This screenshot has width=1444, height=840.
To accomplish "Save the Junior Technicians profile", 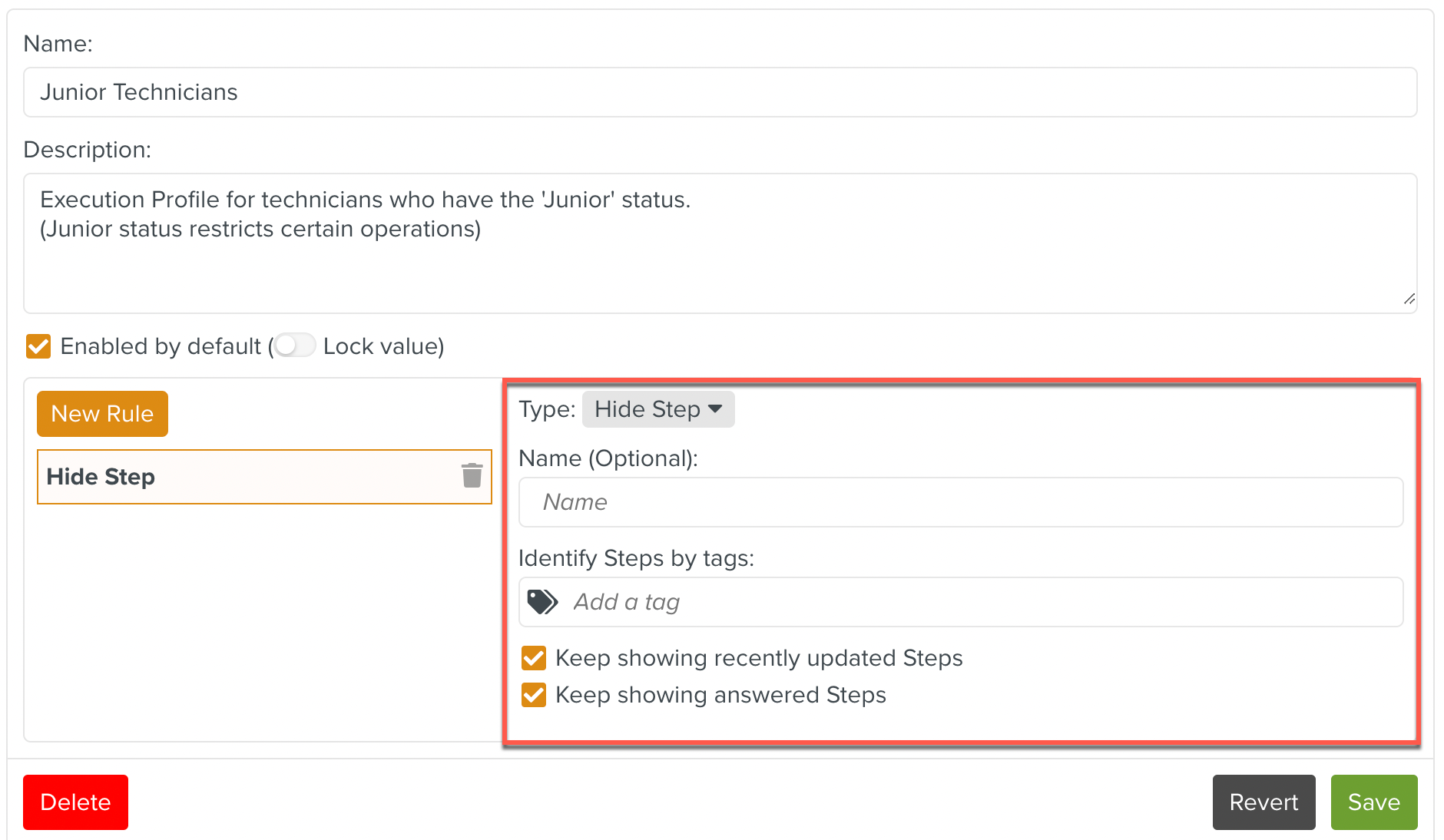I will click(1373, 802).
